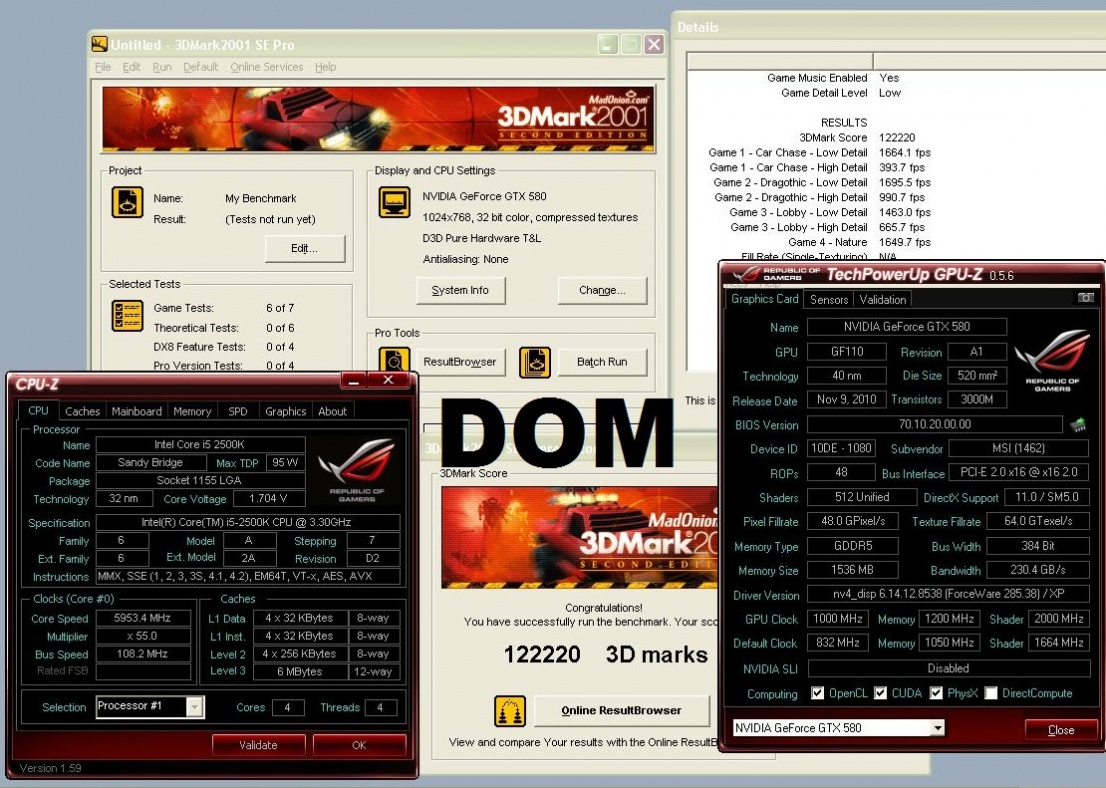Click the Change... display settings button
Viewport: 1106px width, 788px height.
[x=602, y=290]
